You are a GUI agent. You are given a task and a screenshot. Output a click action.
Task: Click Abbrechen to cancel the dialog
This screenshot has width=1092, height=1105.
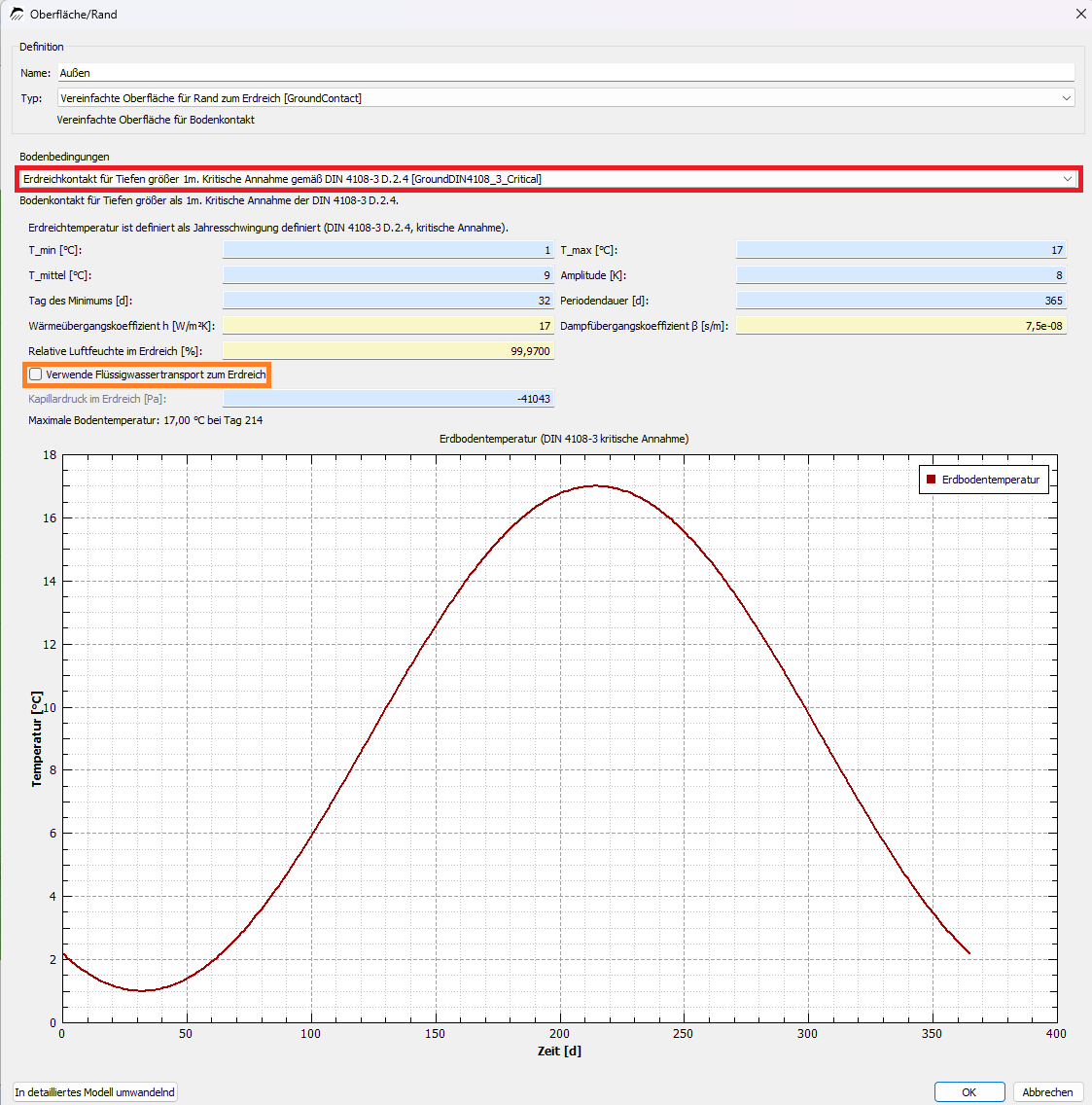tap(1047, 1091)
